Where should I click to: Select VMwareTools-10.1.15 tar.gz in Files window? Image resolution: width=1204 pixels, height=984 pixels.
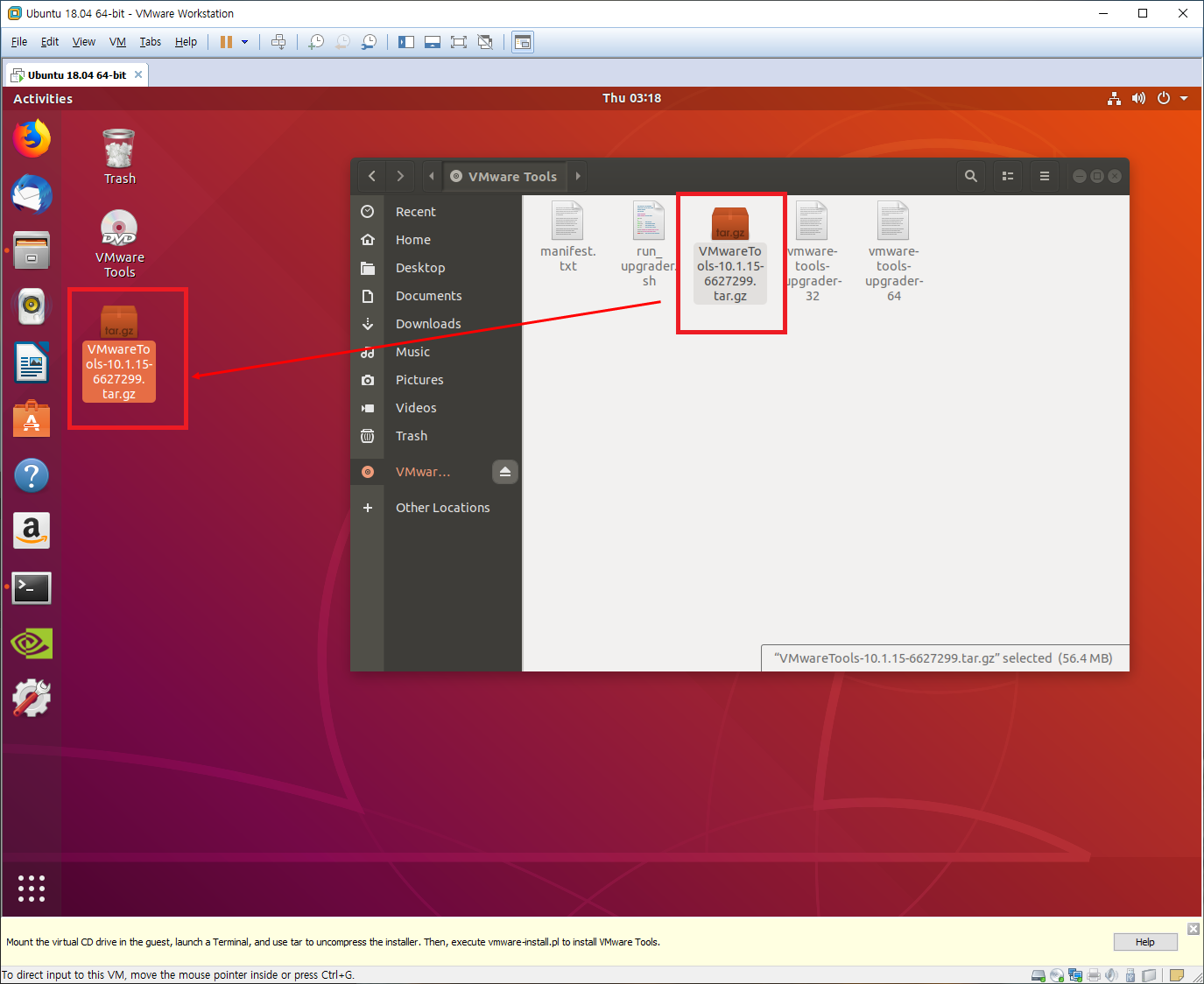click(730, 255)
